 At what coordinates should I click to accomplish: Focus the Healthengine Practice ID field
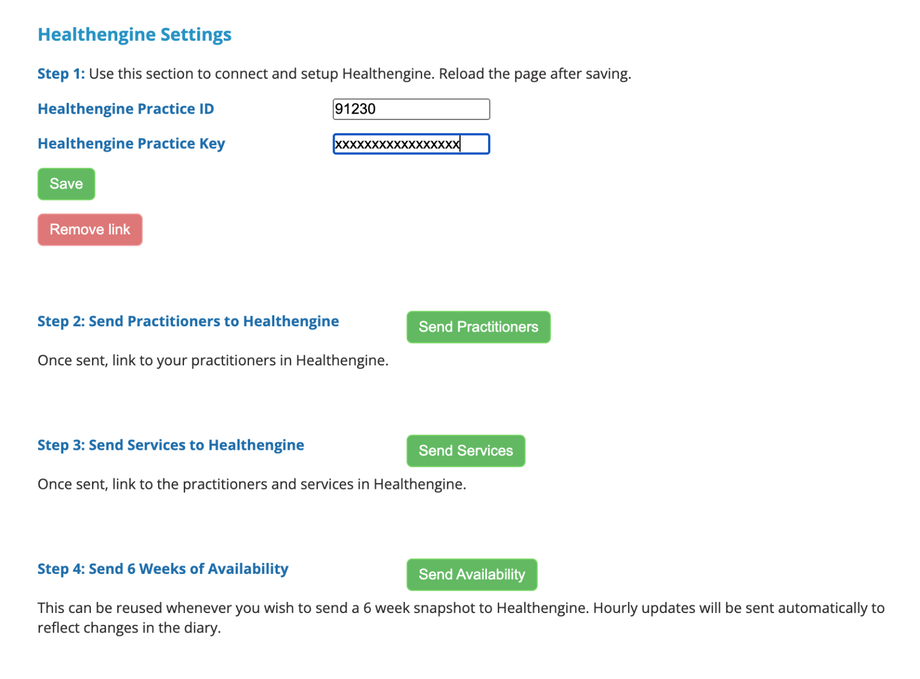point(411,109)
